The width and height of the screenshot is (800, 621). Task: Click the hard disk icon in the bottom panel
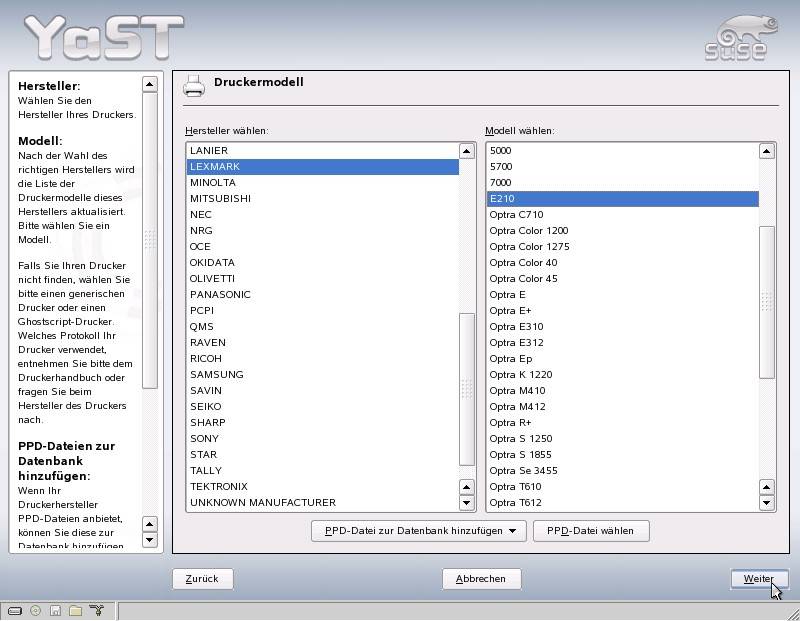coord(15,610)
